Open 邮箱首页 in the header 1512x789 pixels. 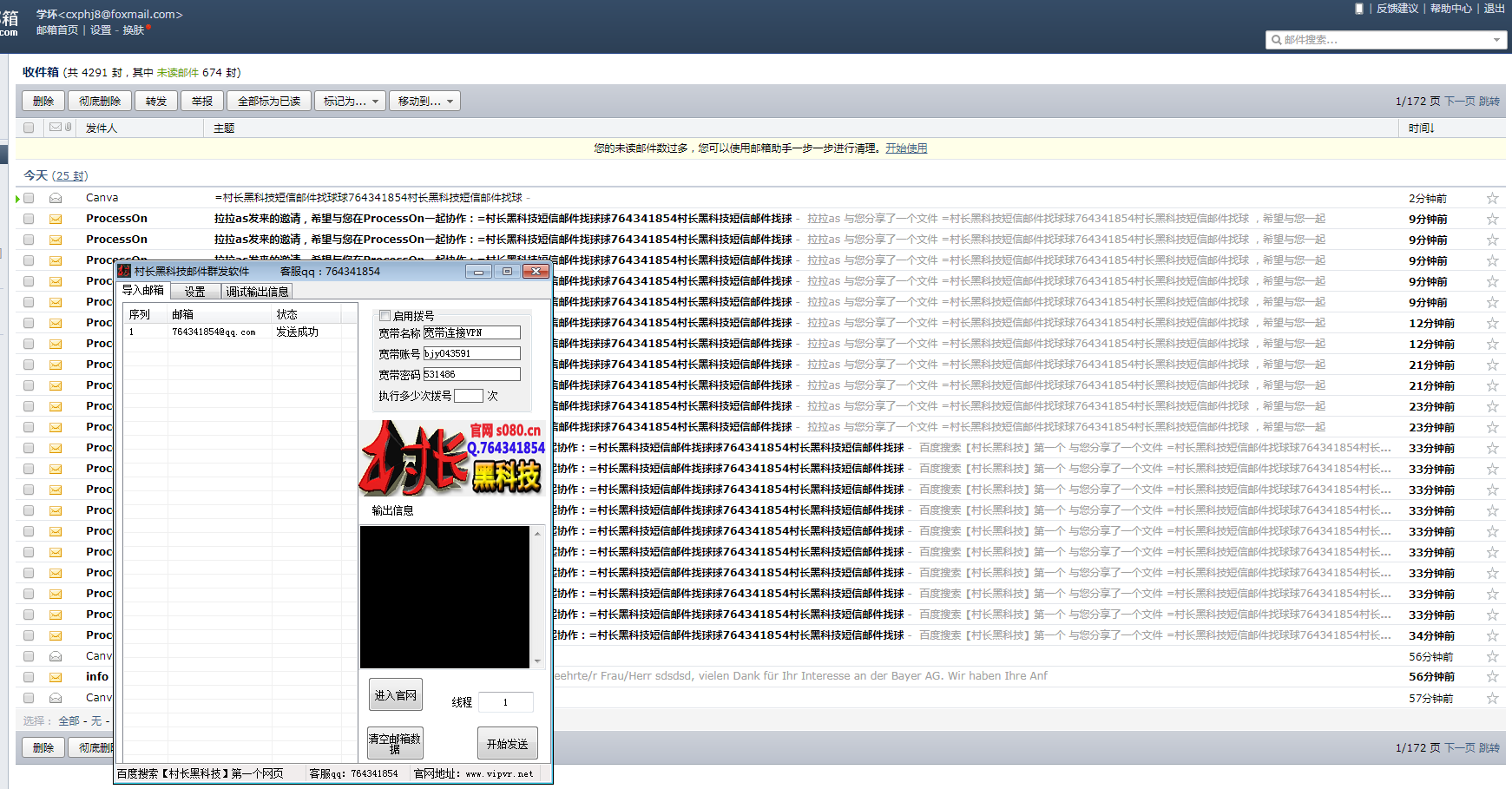click(x=57, y=30)
